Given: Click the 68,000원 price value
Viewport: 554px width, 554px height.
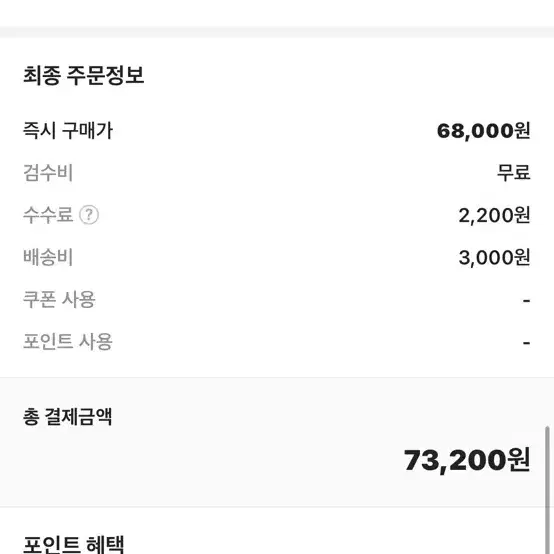Looking at the screenshot, I should (x=483, y=131).
